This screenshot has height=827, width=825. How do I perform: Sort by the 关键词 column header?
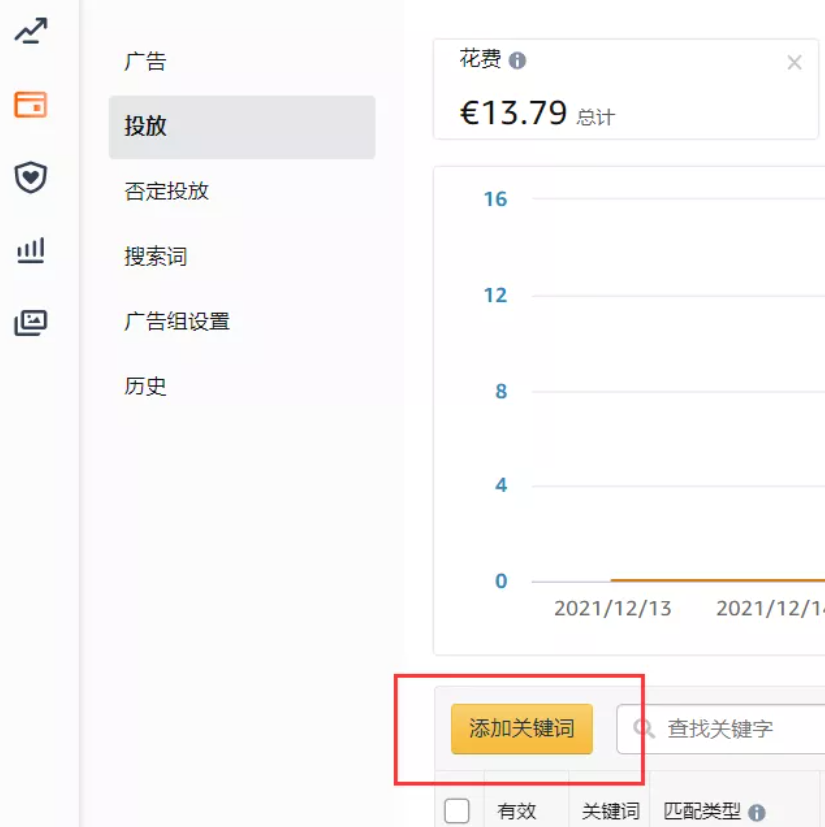[x=610, y=811]
